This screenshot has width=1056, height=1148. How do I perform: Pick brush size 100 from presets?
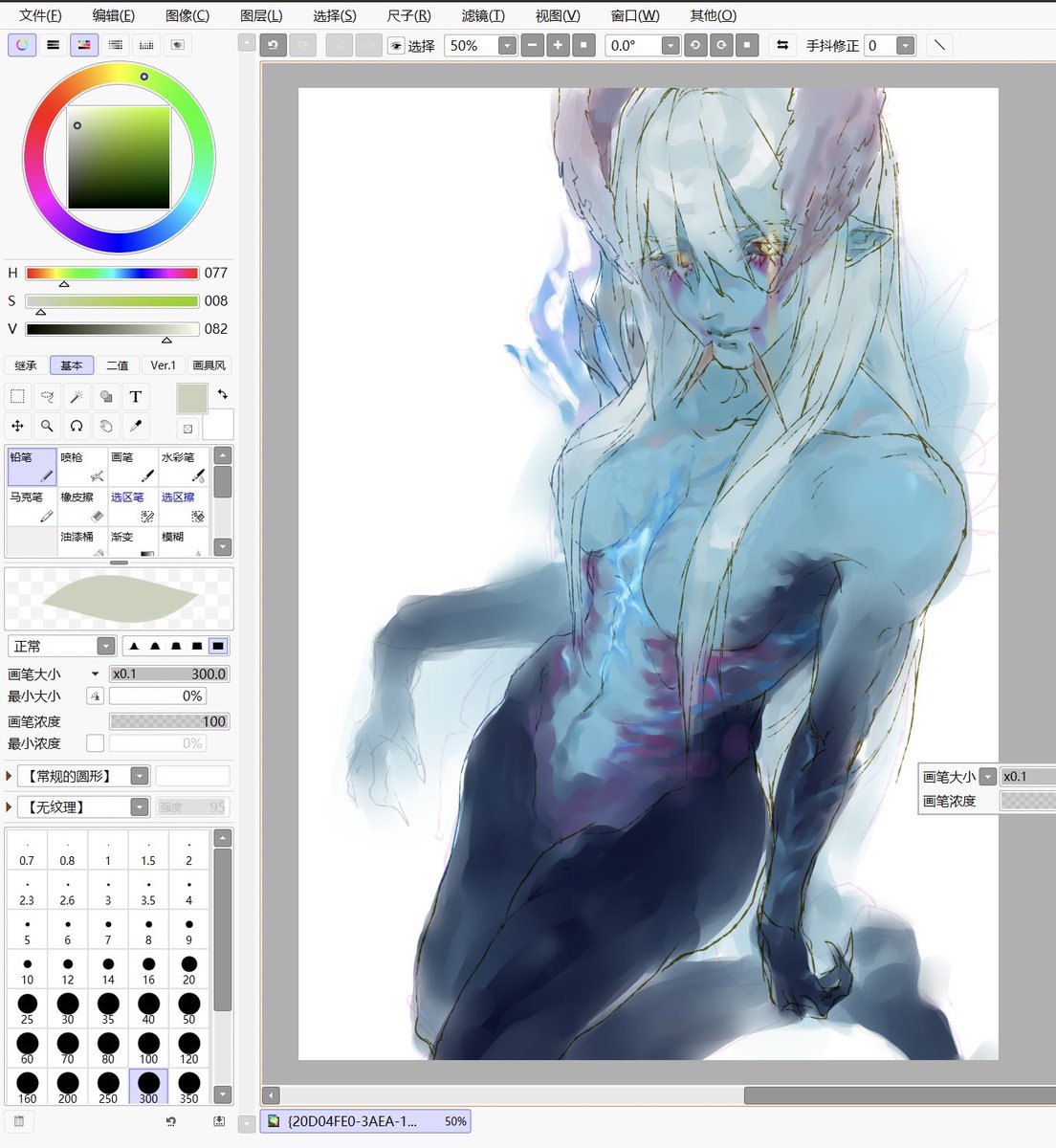point(148,1048)
